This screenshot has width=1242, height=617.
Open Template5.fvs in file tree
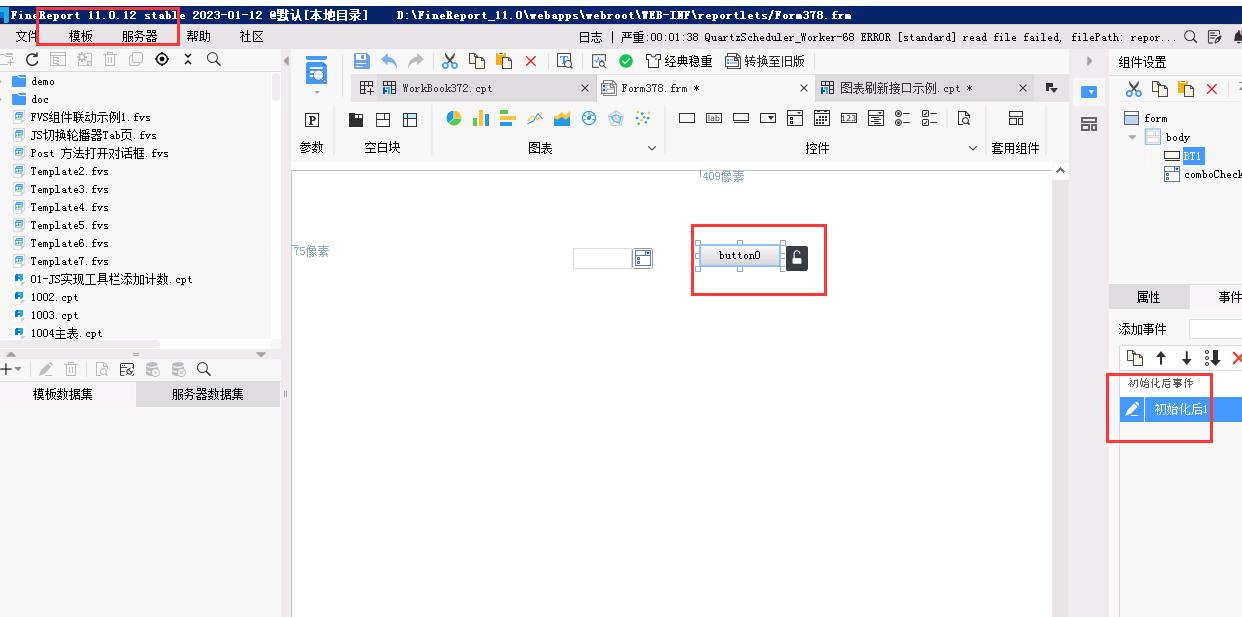click(x=69, y=225)
